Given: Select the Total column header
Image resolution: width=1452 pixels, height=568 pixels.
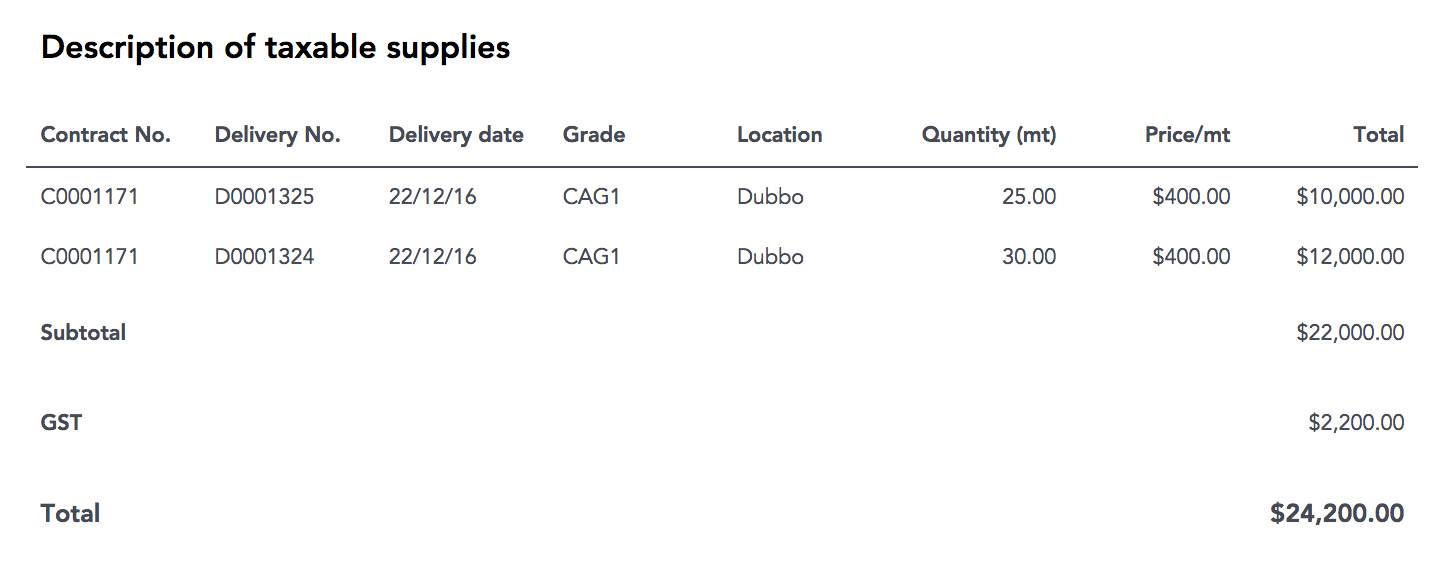Looking at the screenshot, I should pyautogui.click(x=1379, y=135).
